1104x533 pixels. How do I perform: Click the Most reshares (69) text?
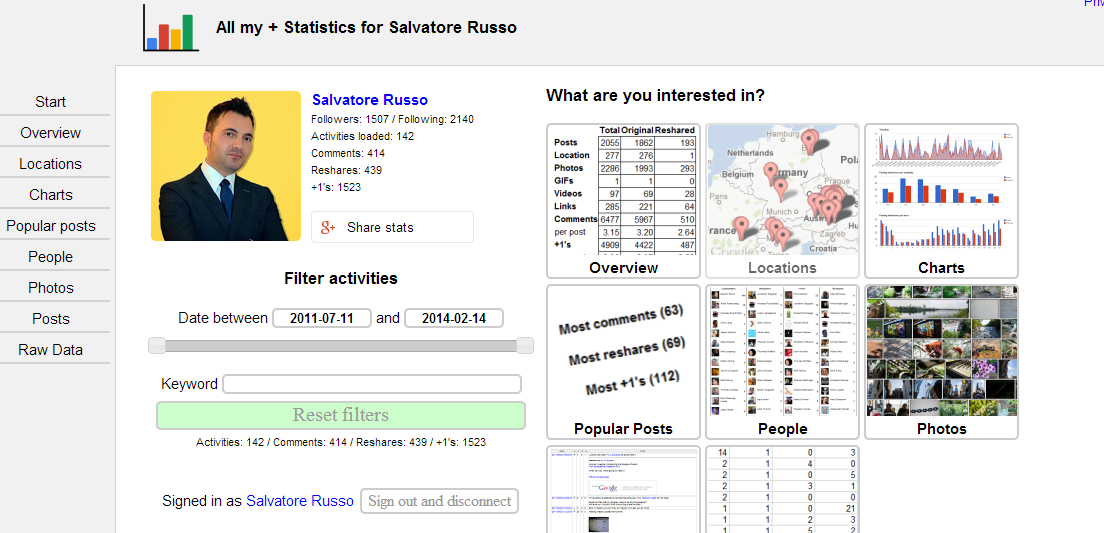point(627,351)
